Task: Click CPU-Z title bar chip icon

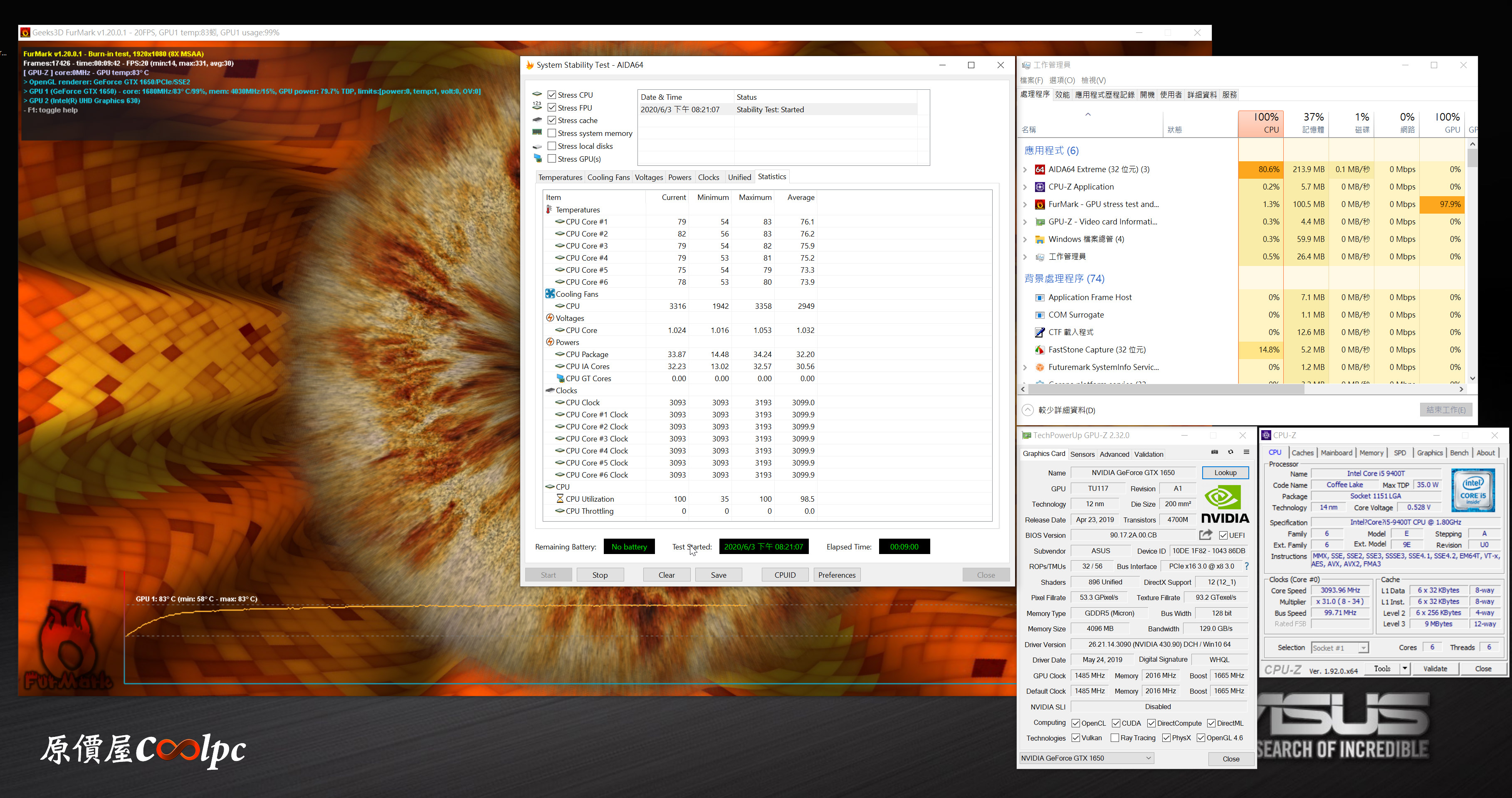Action: tap(1267, 435)
